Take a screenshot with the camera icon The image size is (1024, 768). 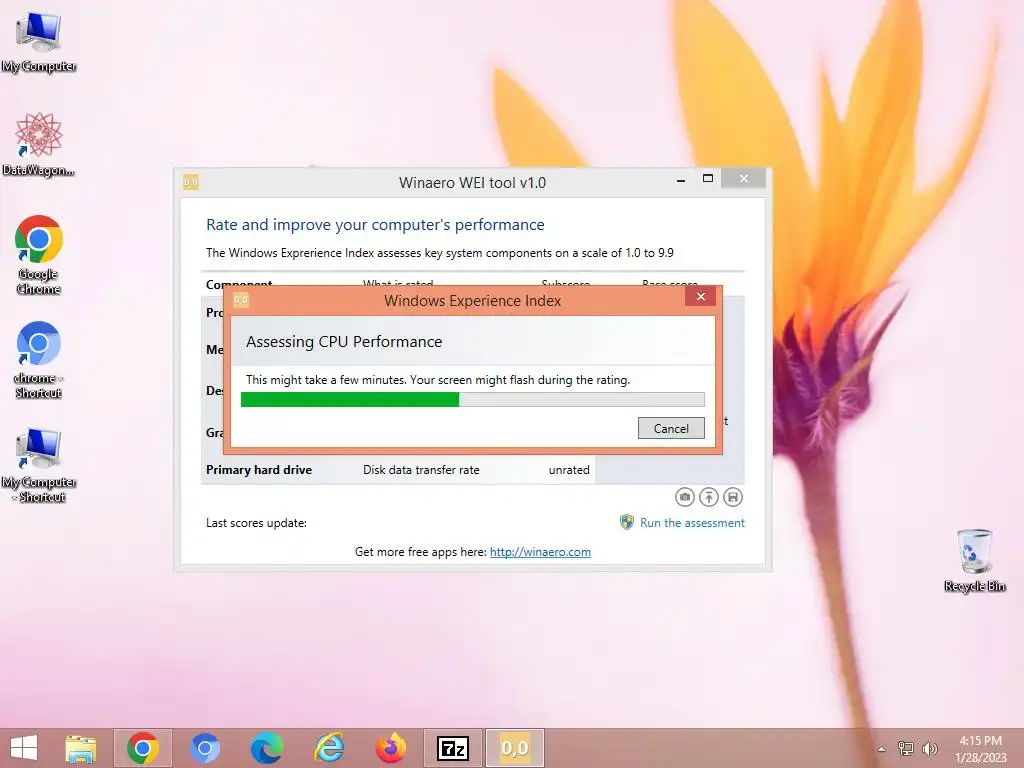(x=684, y=497)
